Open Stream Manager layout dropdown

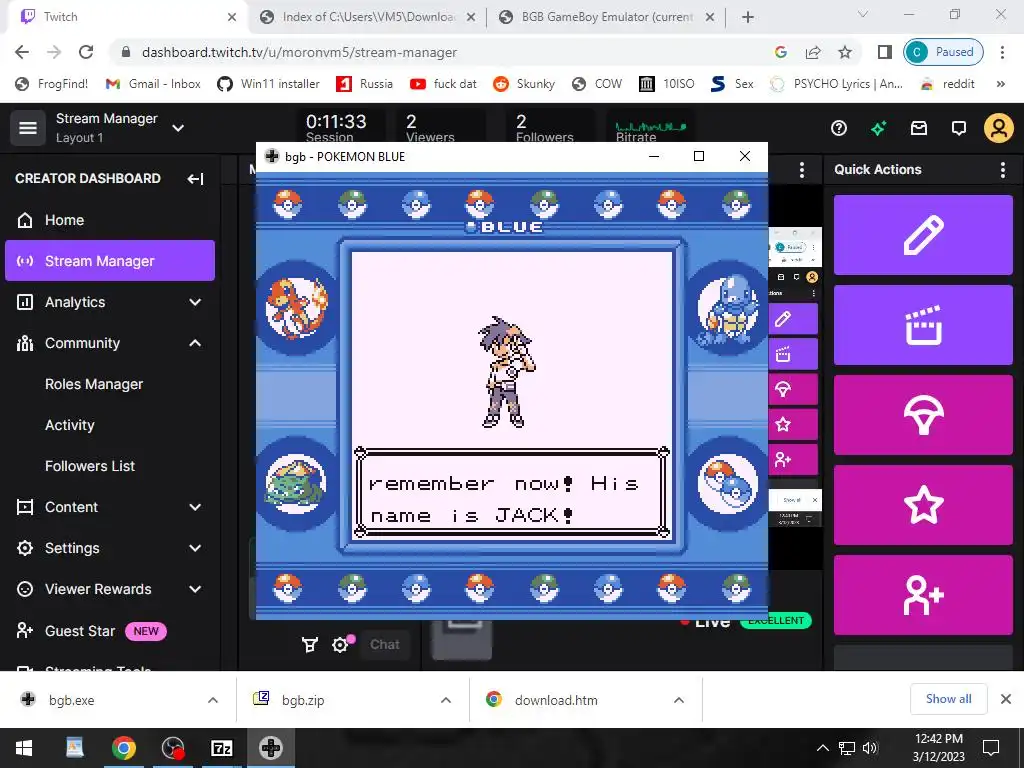point(178,127)
